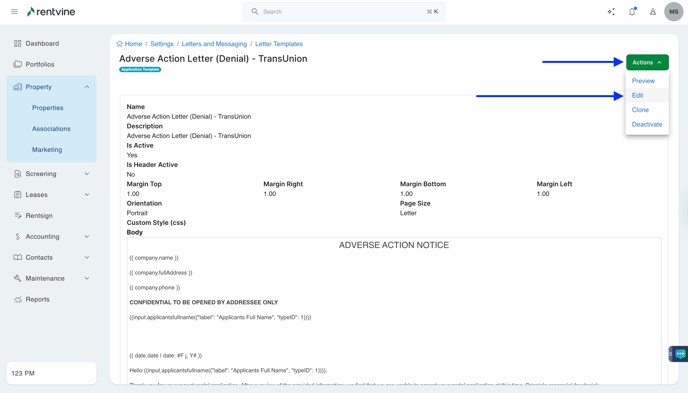Click Letters and Messaging breadcrumb

(x=214, y=44)
